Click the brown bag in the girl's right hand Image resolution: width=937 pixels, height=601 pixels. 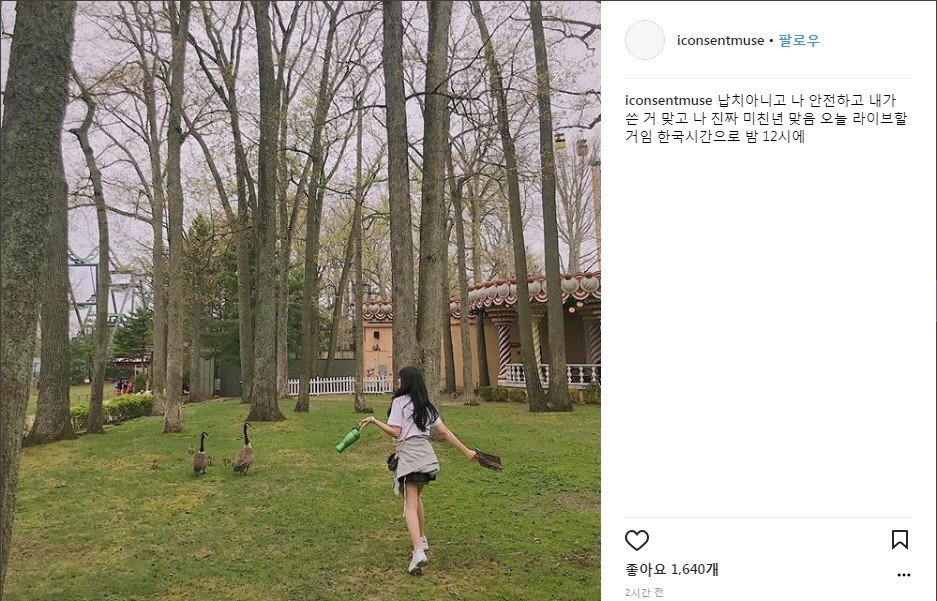tap(488, 459)
